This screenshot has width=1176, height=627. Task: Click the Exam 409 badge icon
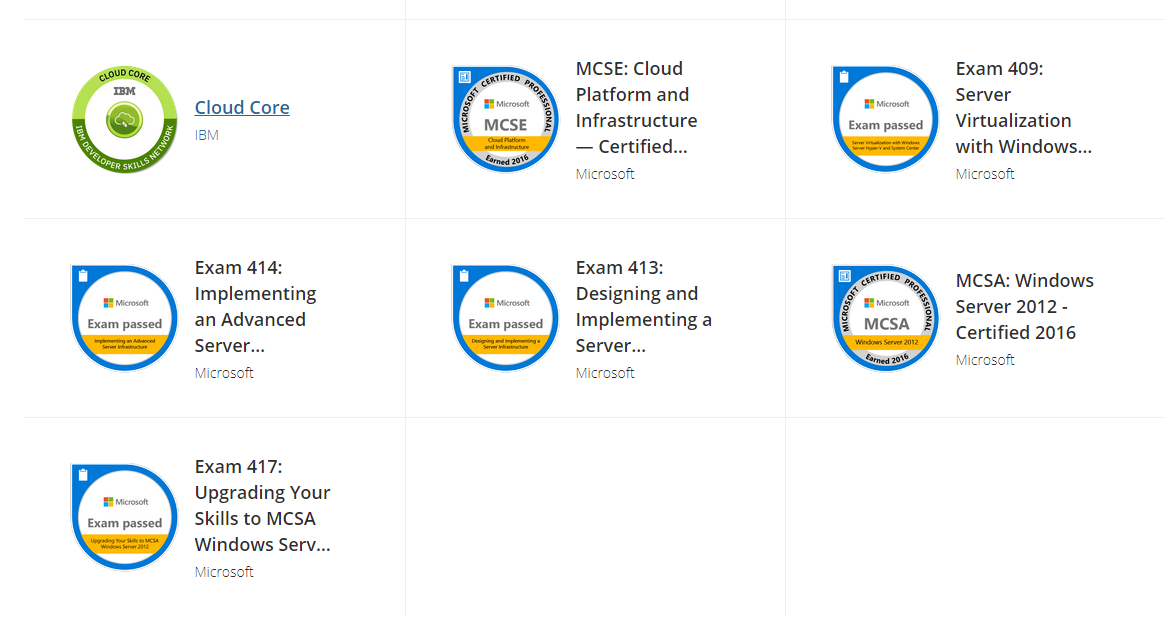pyautogui.click(x=886, y=119)
